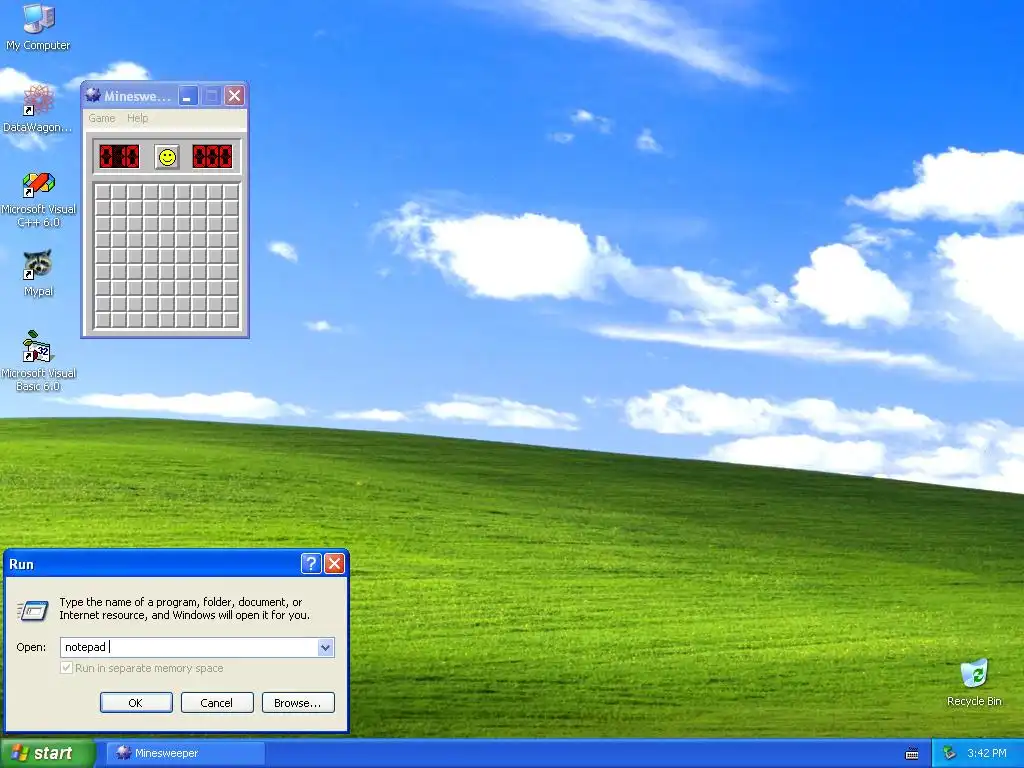Click the bottom-right Minesweeper grid cell
This screenshot has width=1024, height=768.
click(x=231, y=320)
